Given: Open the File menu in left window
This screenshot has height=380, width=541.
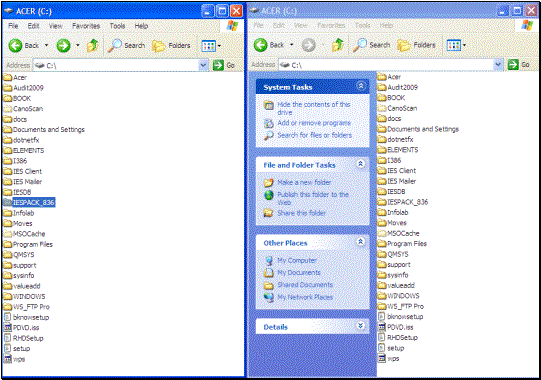Looking at the screenshot, I should [13, 26].
